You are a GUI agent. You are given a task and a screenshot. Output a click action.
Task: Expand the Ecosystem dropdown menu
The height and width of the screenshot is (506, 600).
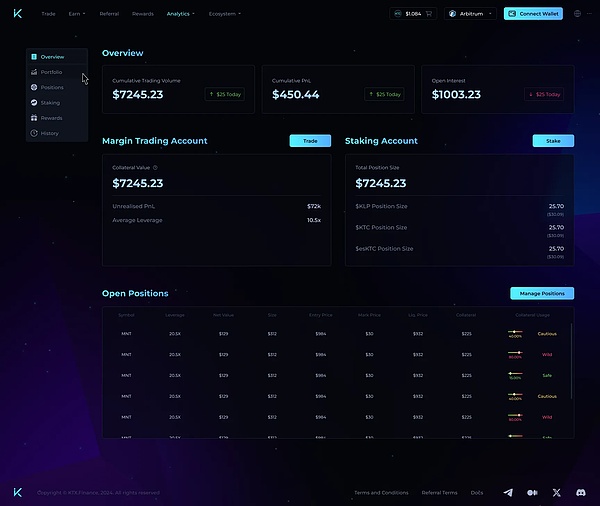226,14
